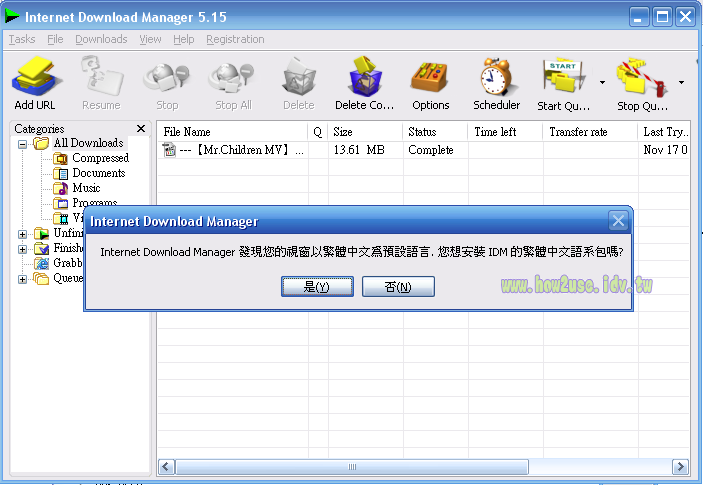The width and height of the screenshot is (703, 485).
Task: Click the 是(Y) button in the dialog
Action: 317,286
